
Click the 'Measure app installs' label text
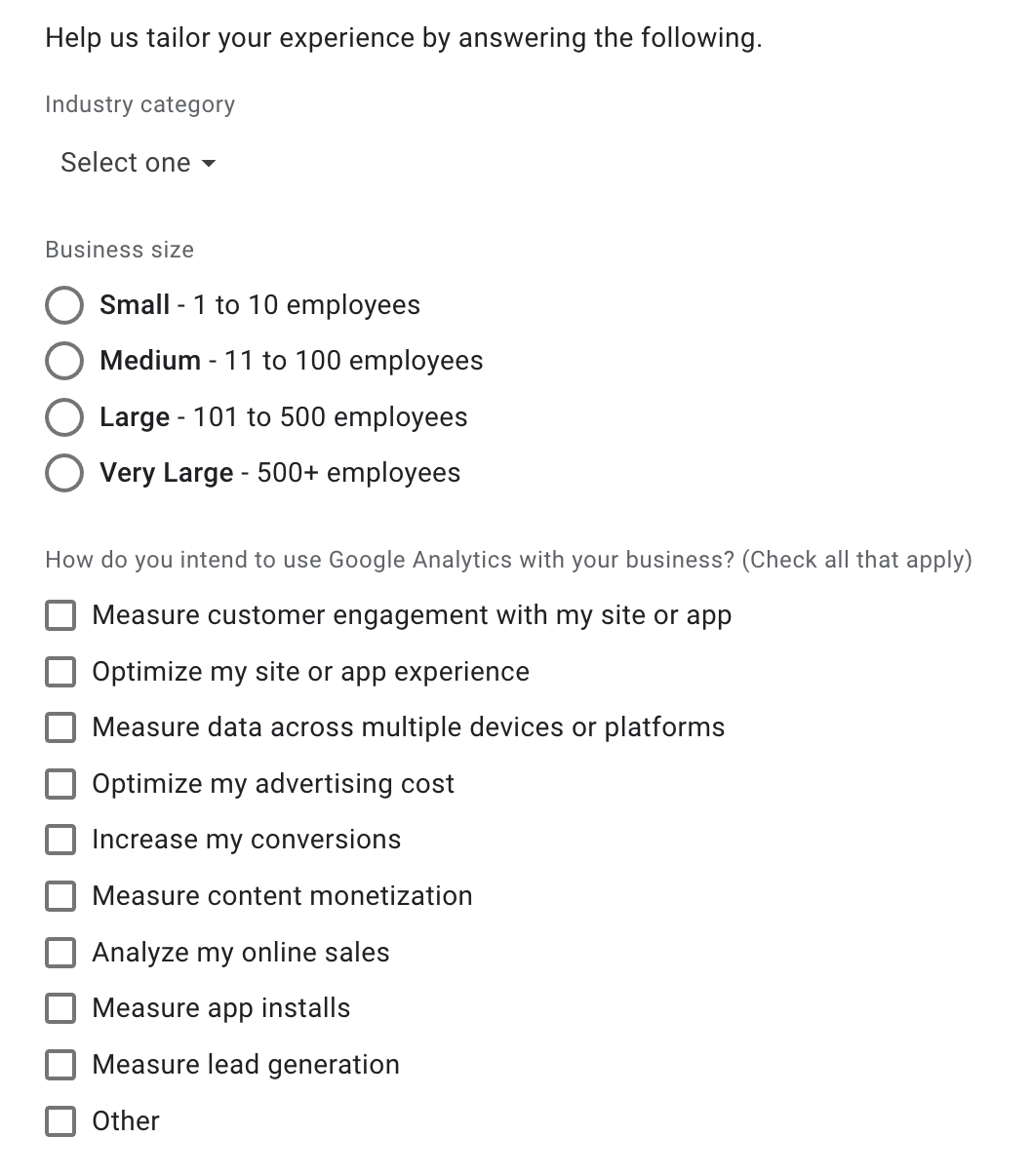coord(221,1009)
